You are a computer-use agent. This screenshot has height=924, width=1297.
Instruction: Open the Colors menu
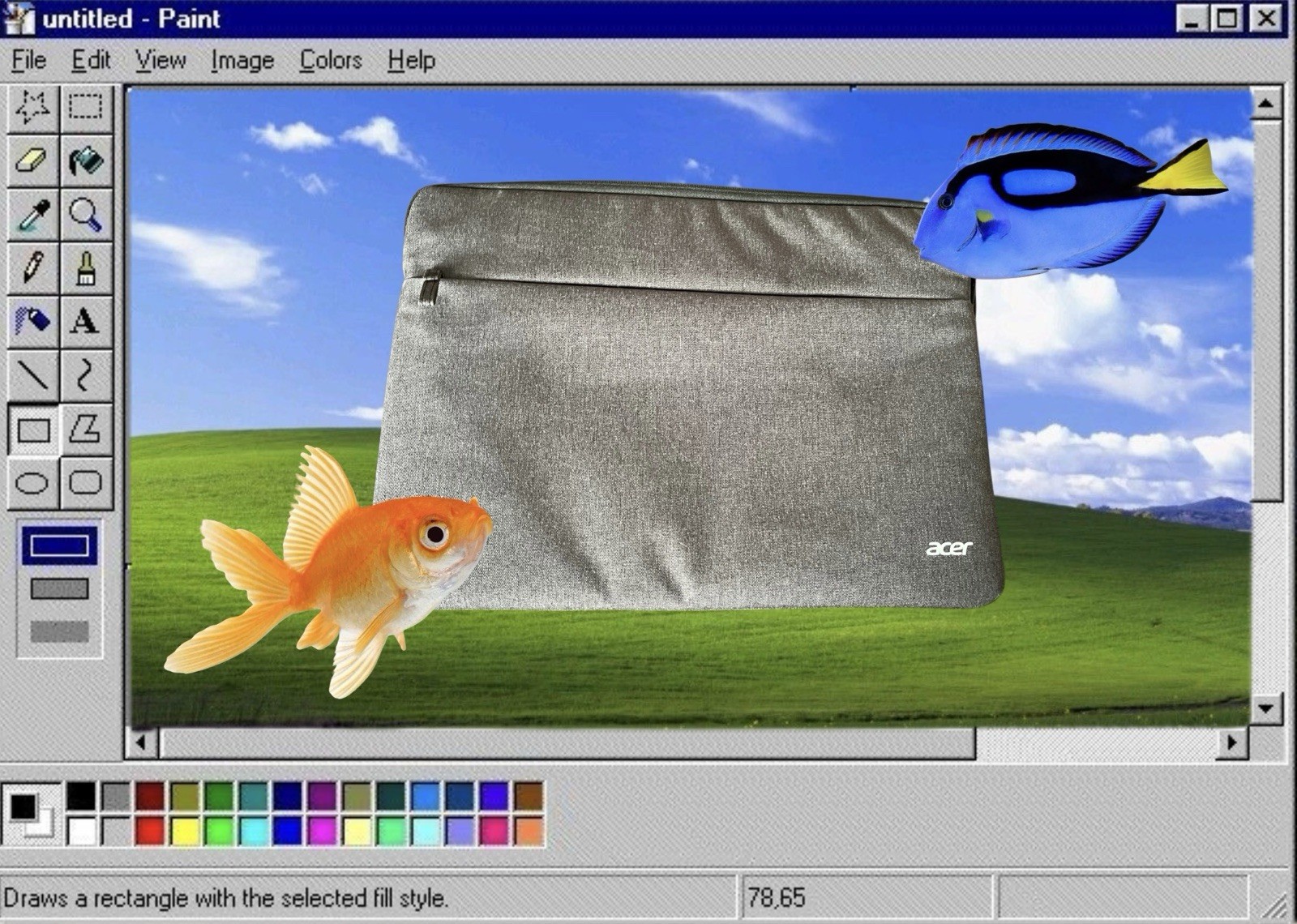pyautogui.click(x=331, y=60)
